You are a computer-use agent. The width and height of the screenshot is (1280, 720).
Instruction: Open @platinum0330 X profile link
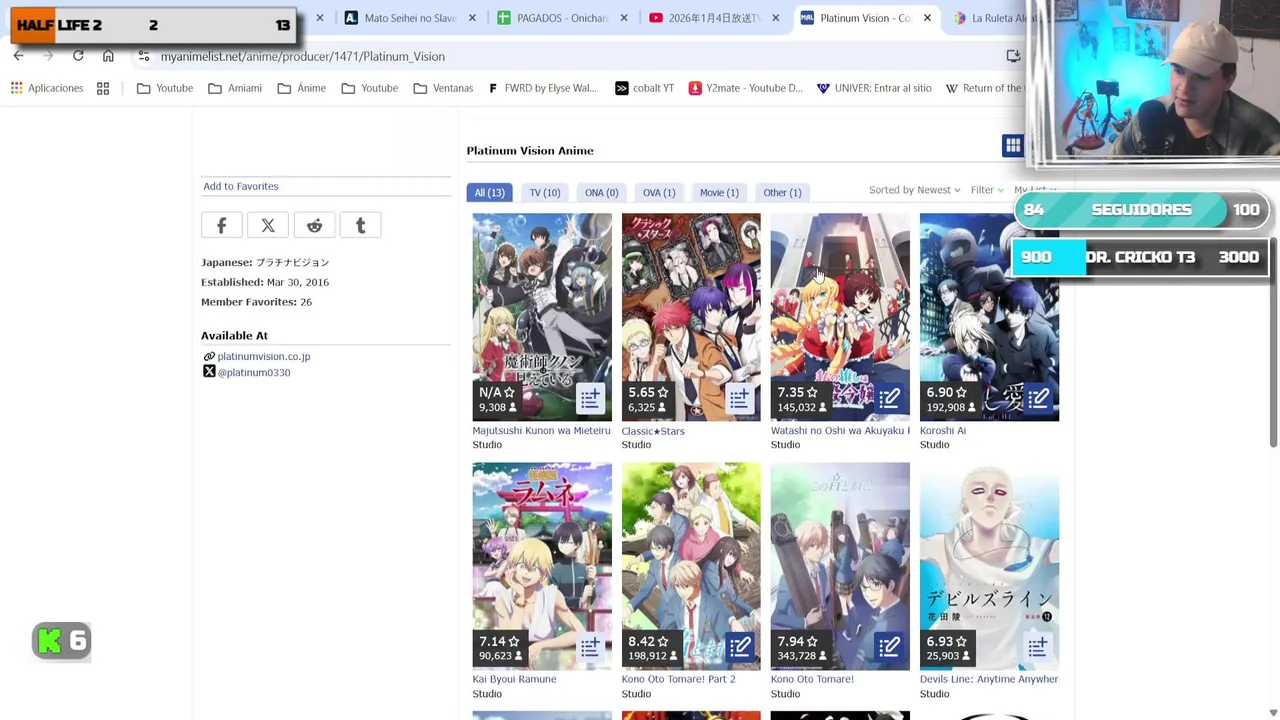pyautogui.click(x=254, y=372)
